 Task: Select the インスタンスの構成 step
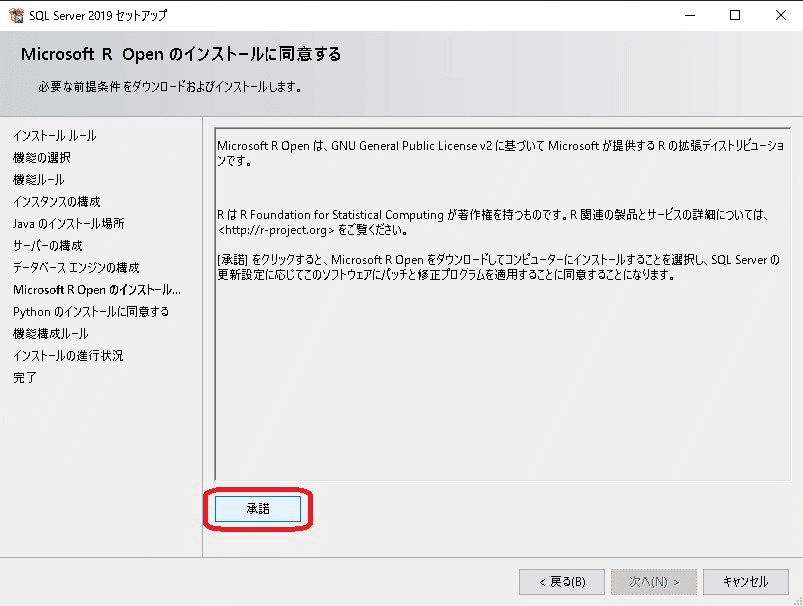pyautogui.click(x=57, y=202)
